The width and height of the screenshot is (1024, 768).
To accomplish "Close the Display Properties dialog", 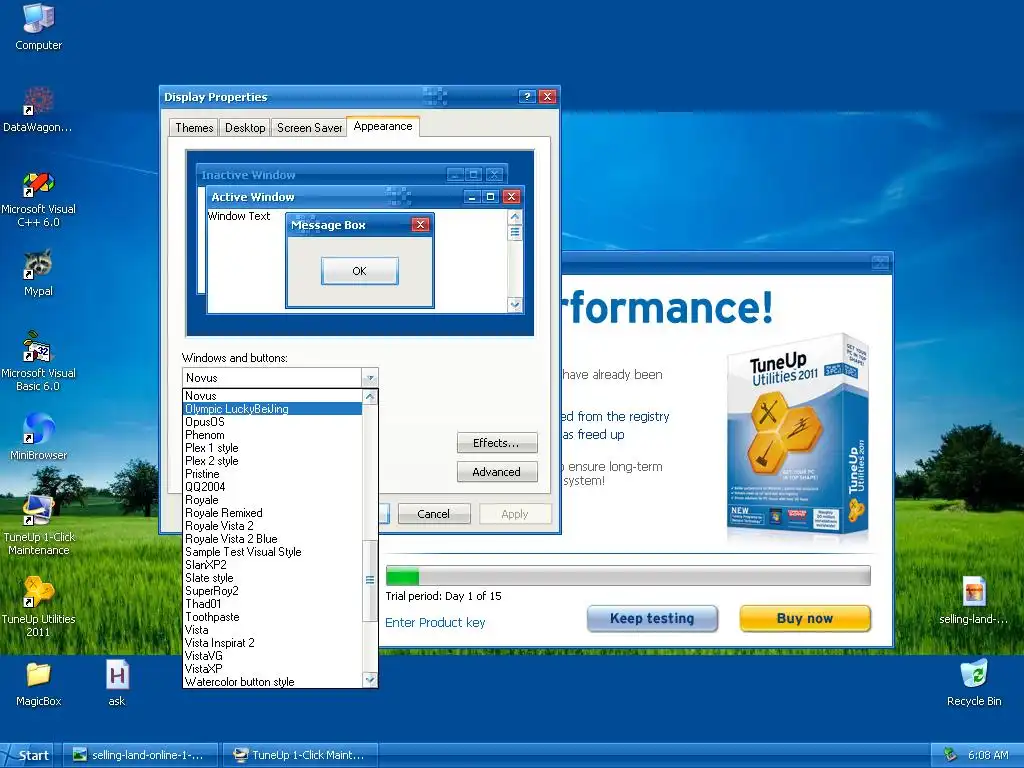I will coord(547,97).
